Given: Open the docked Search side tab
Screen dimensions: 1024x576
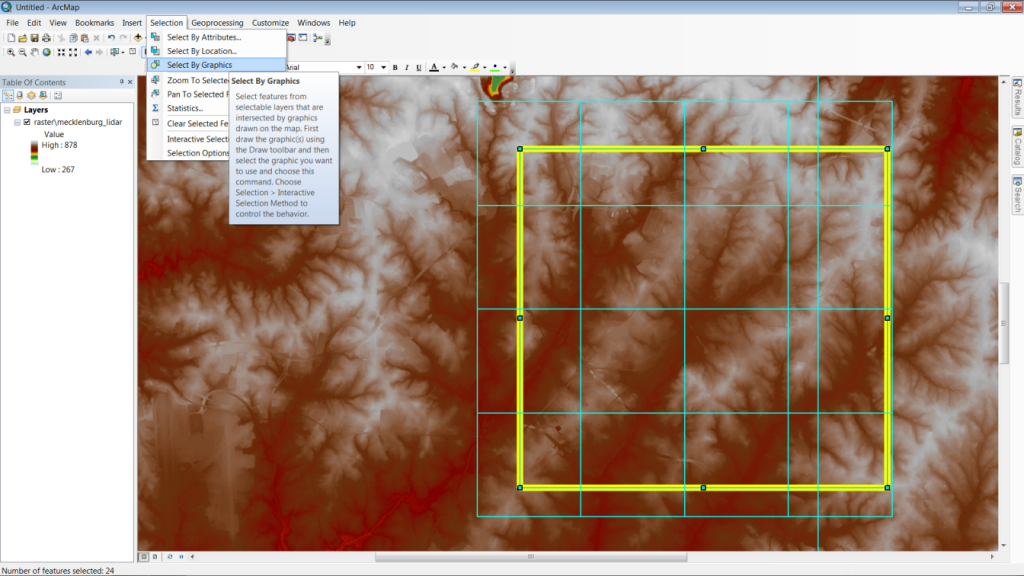Looking at the screenshot, I should [x=1017, y=195].
